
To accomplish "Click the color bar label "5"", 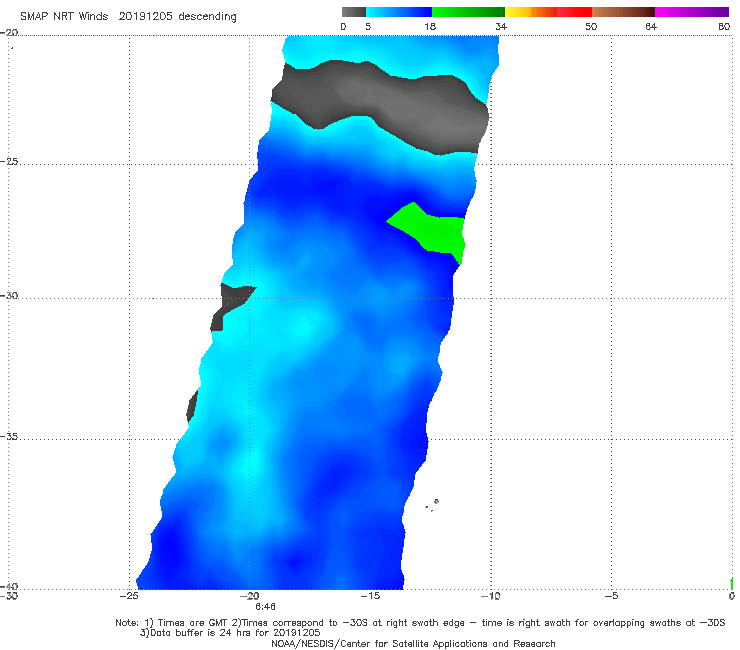I will coord(368,27).
